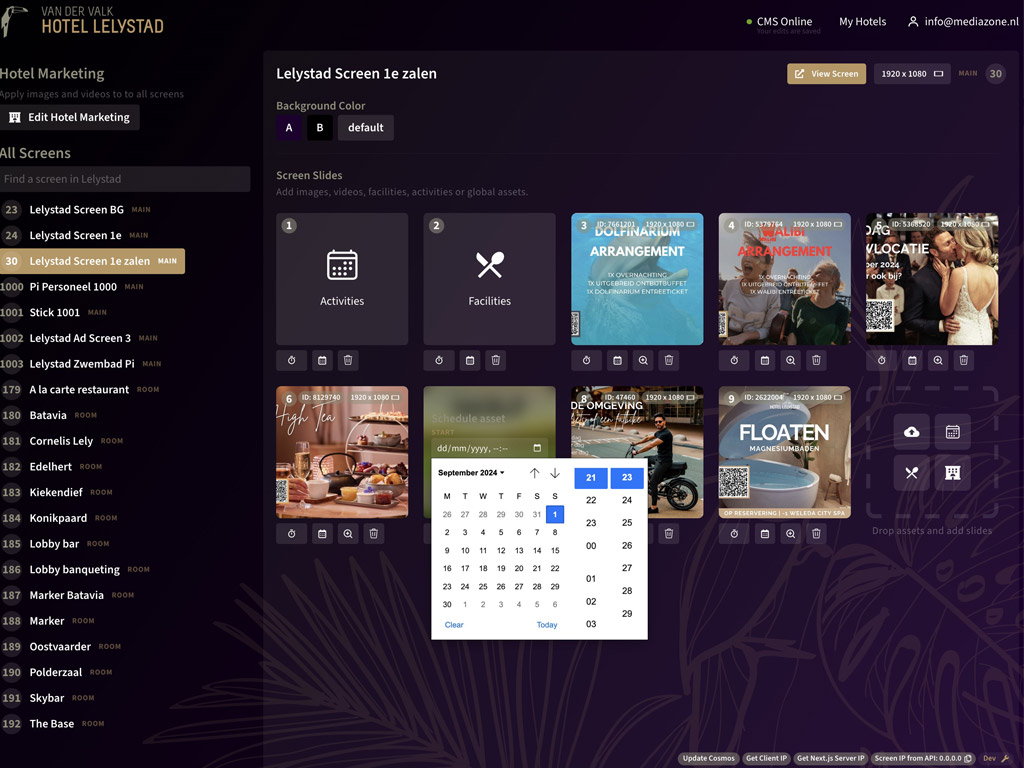The image size is (1024, 768).
Task: Open Activities slide tile
Action: [x=342, y=279]
